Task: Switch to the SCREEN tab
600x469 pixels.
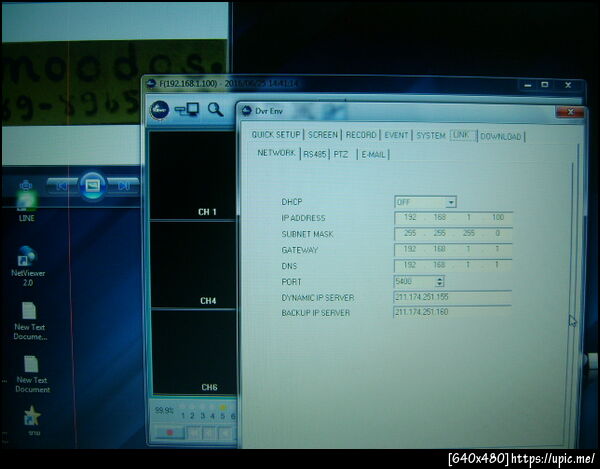Action: click(x=323, y=135)
